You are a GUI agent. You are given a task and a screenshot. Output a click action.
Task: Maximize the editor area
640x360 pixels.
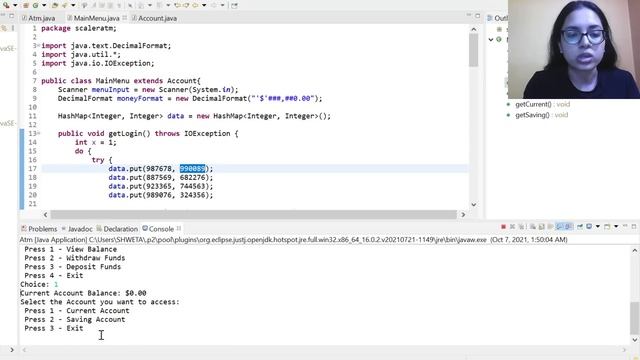[x=478, y=16]
